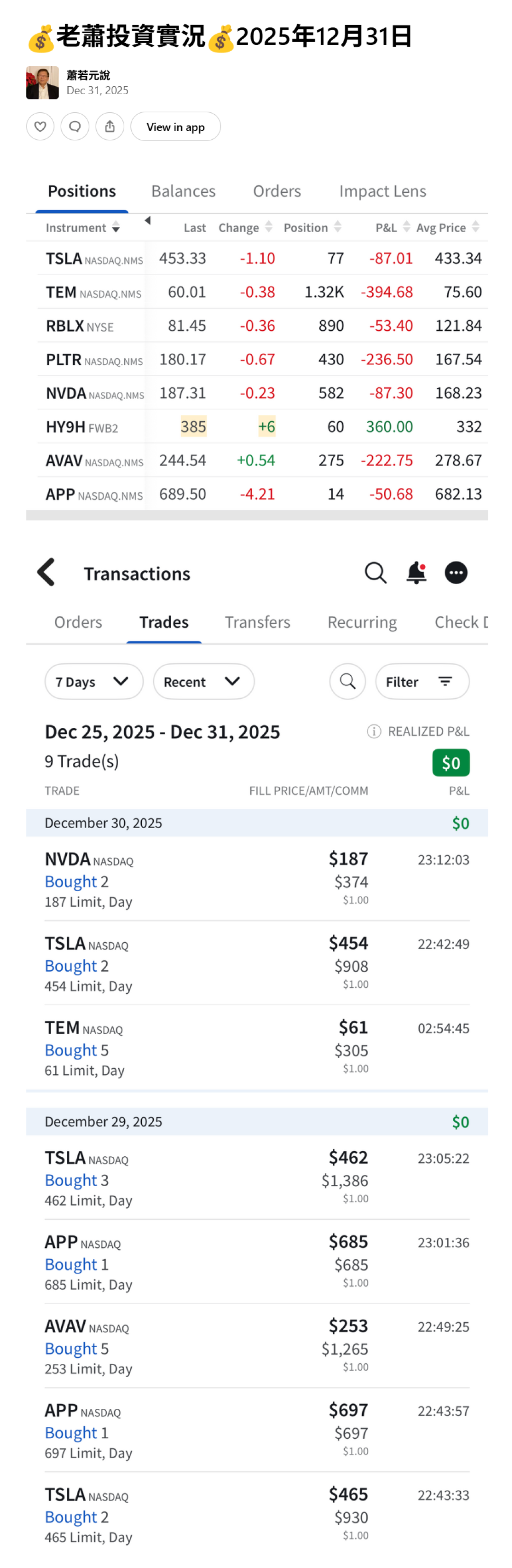The width and height of the screenshot is (512, 1568).
Task: Open the Filter button
Action: coord(422,681)
